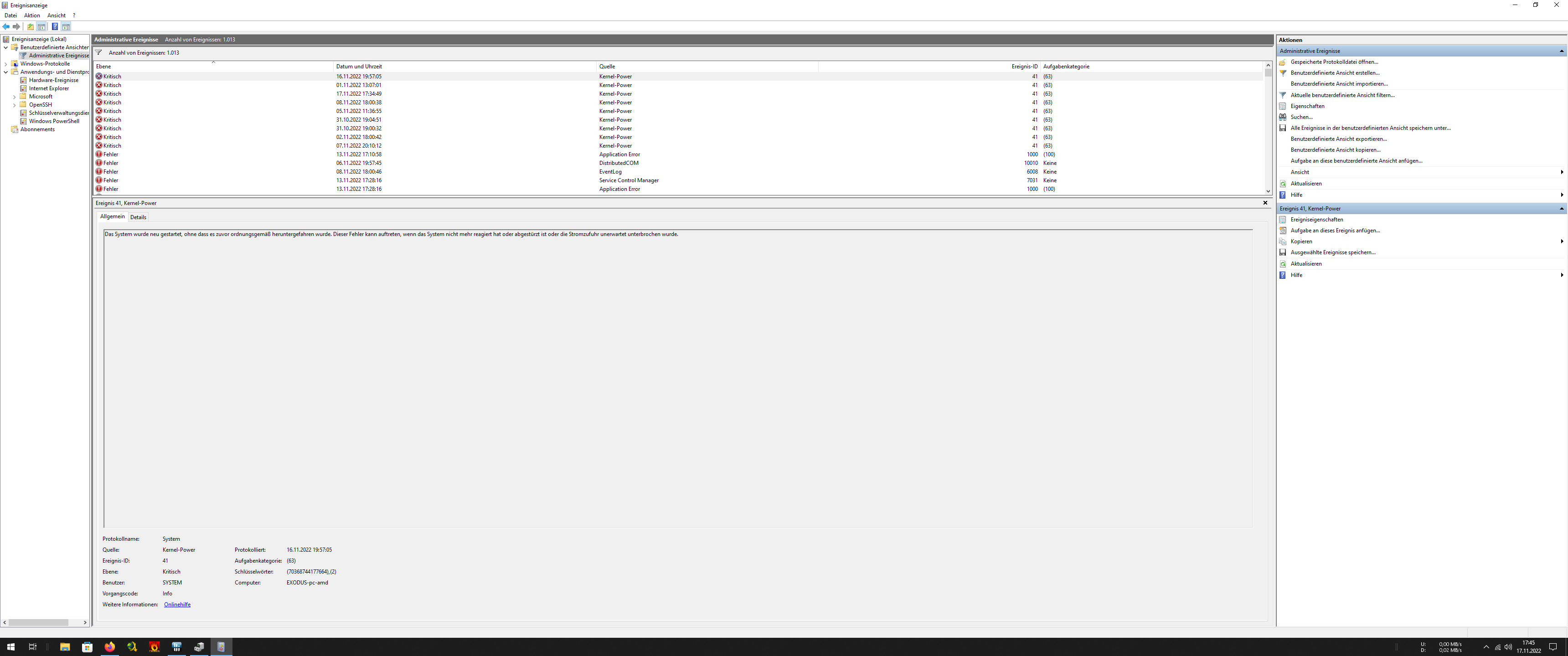1568x656 pixels.
Task: Open the Aktion menu
Action: coord(31,15)
